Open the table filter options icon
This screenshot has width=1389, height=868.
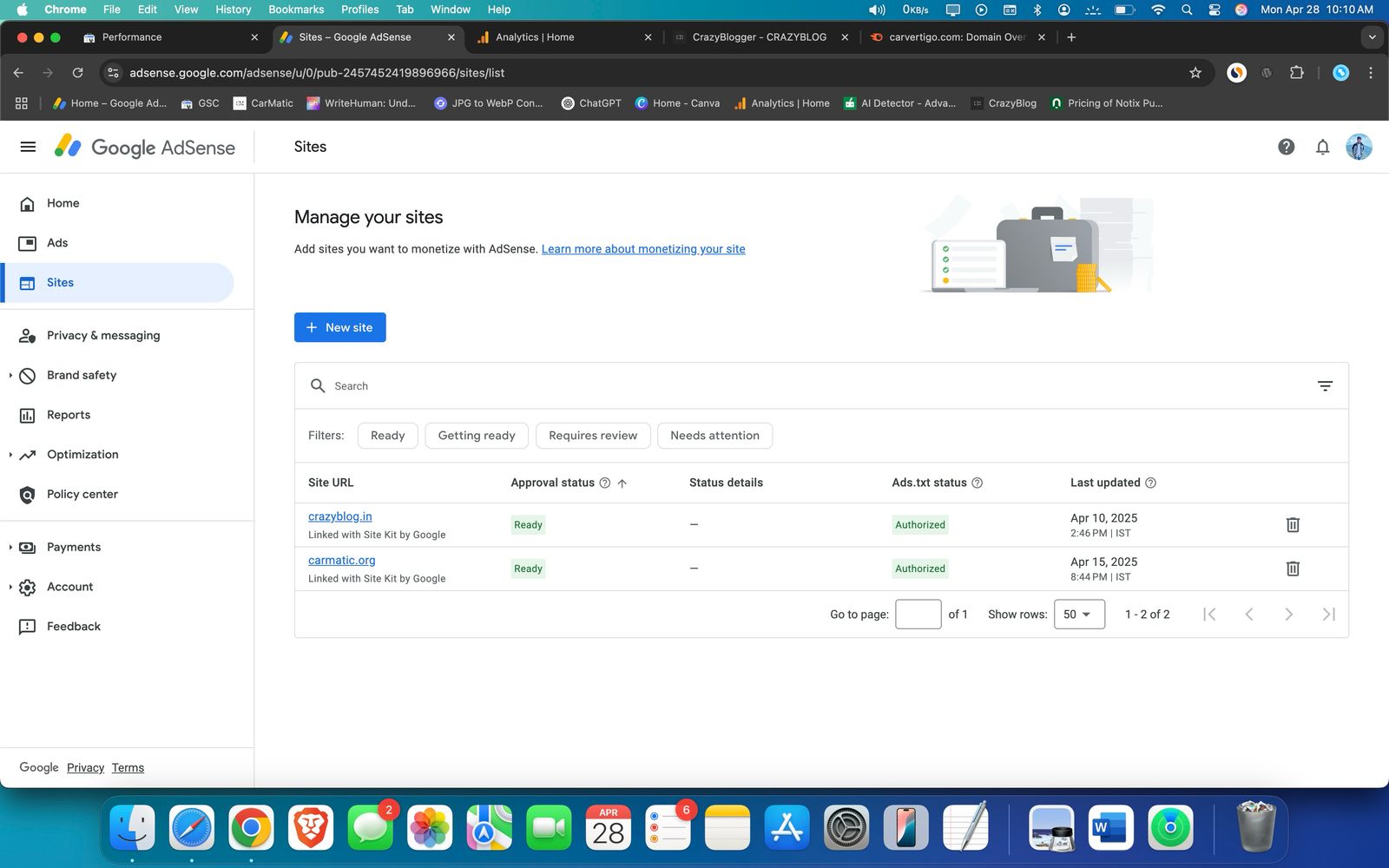1325,385
